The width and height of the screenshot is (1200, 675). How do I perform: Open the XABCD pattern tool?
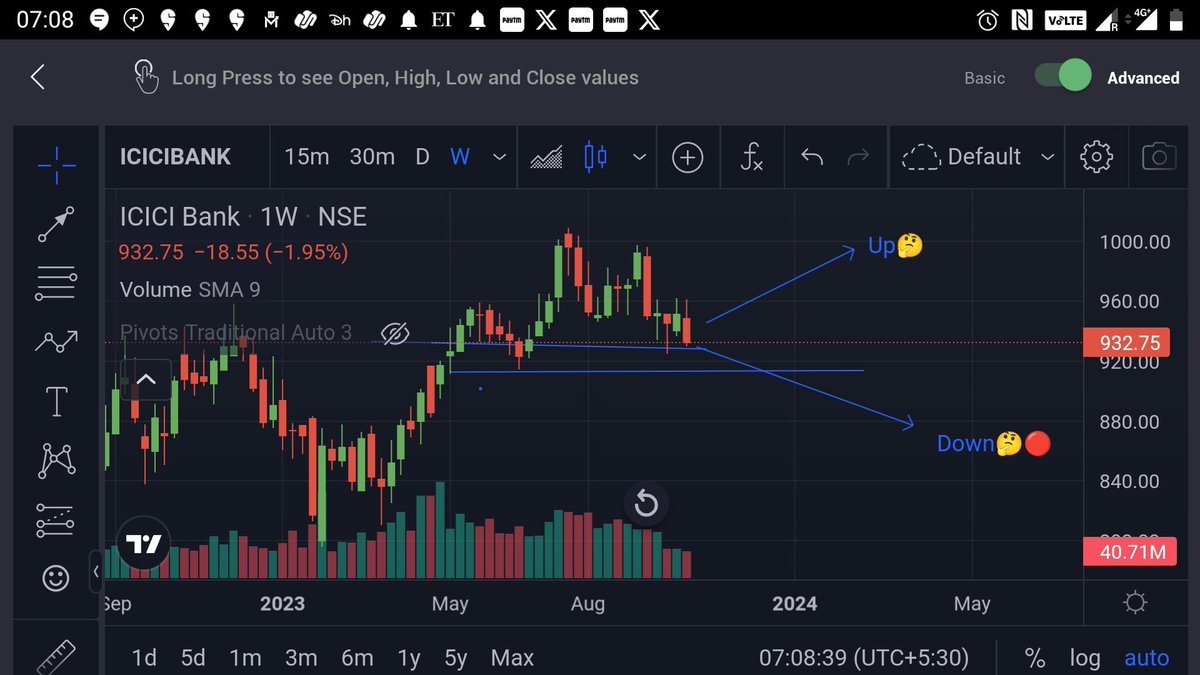pyautogui.click(x=56, y=461)
